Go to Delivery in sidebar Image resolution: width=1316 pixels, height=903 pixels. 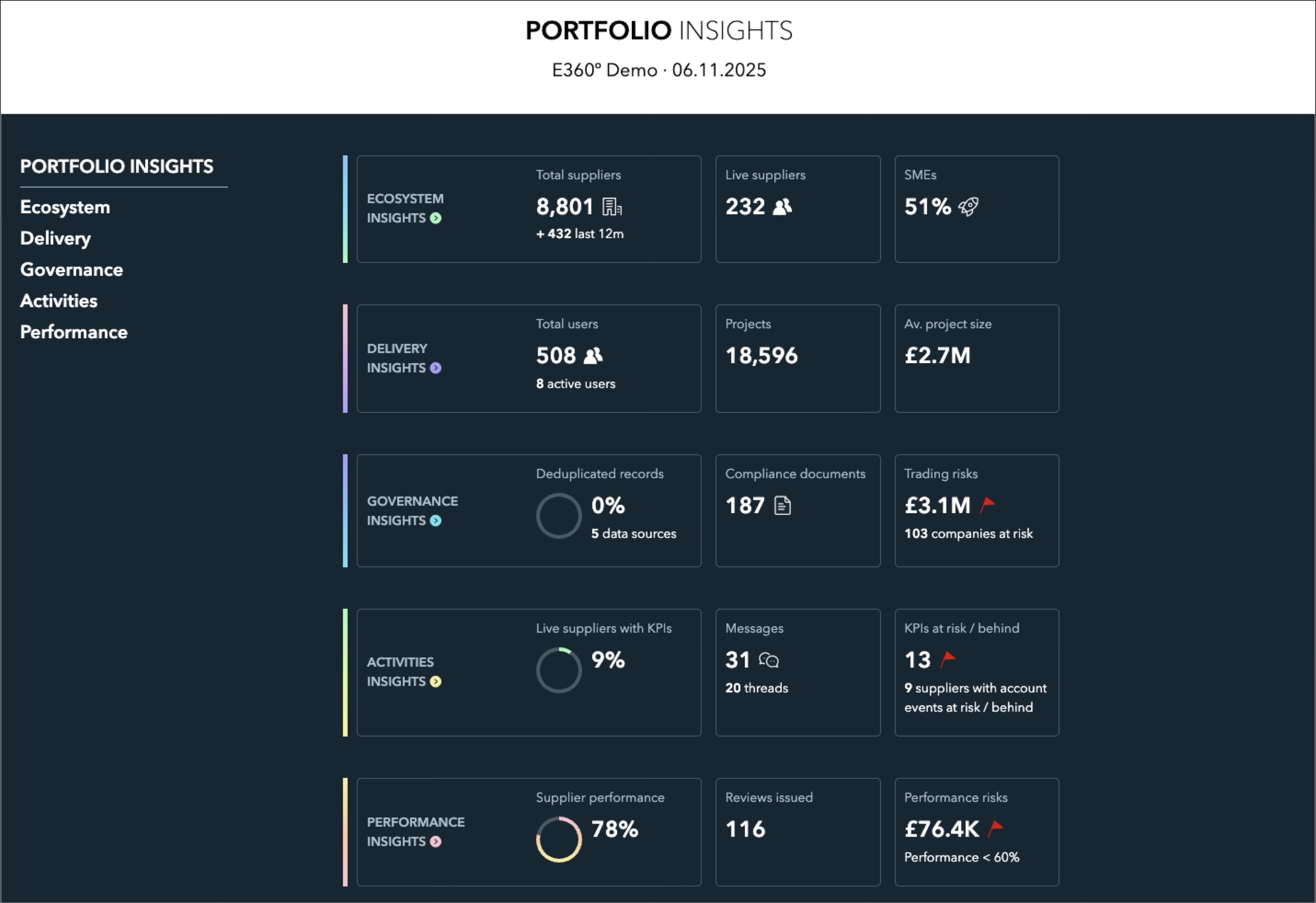(55, 238)
